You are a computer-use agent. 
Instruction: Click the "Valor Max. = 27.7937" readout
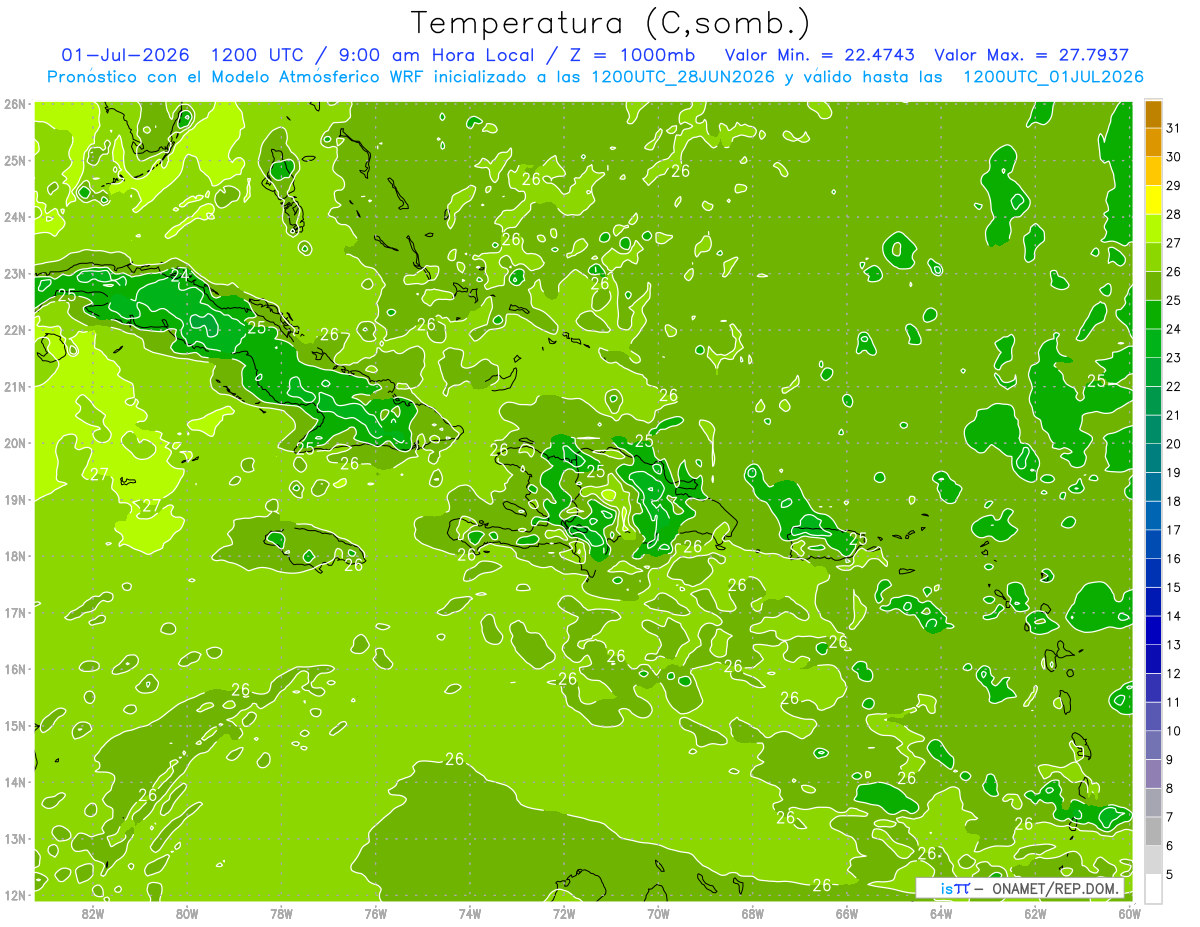[1032, 55]
